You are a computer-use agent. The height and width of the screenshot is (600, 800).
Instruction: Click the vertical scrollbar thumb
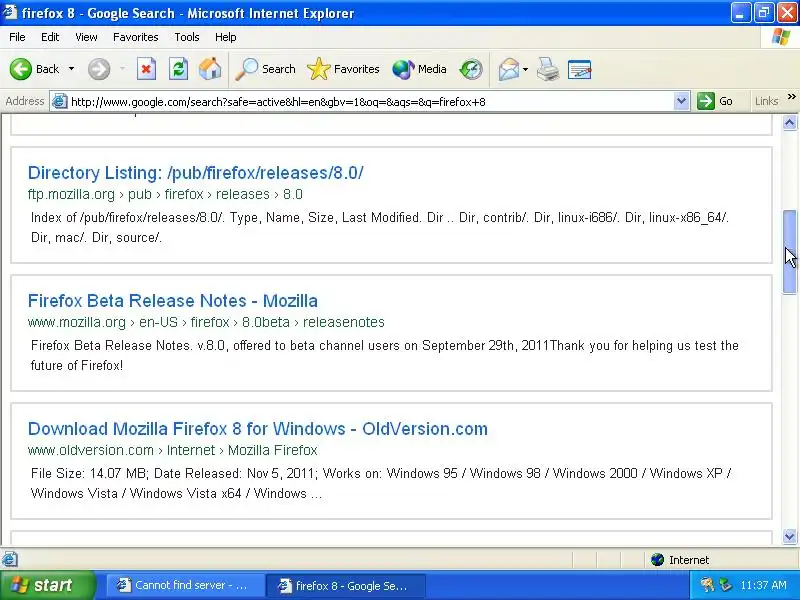point(789,252)
